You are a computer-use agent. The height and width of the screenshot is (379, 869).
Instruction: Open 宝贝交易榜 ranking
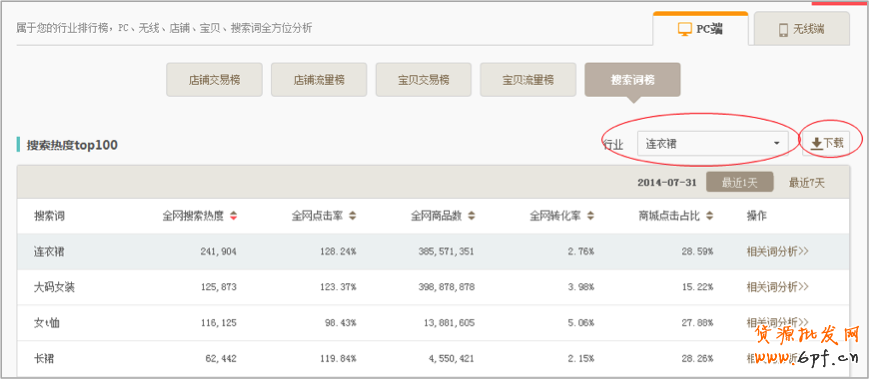(x=423, y=80)
